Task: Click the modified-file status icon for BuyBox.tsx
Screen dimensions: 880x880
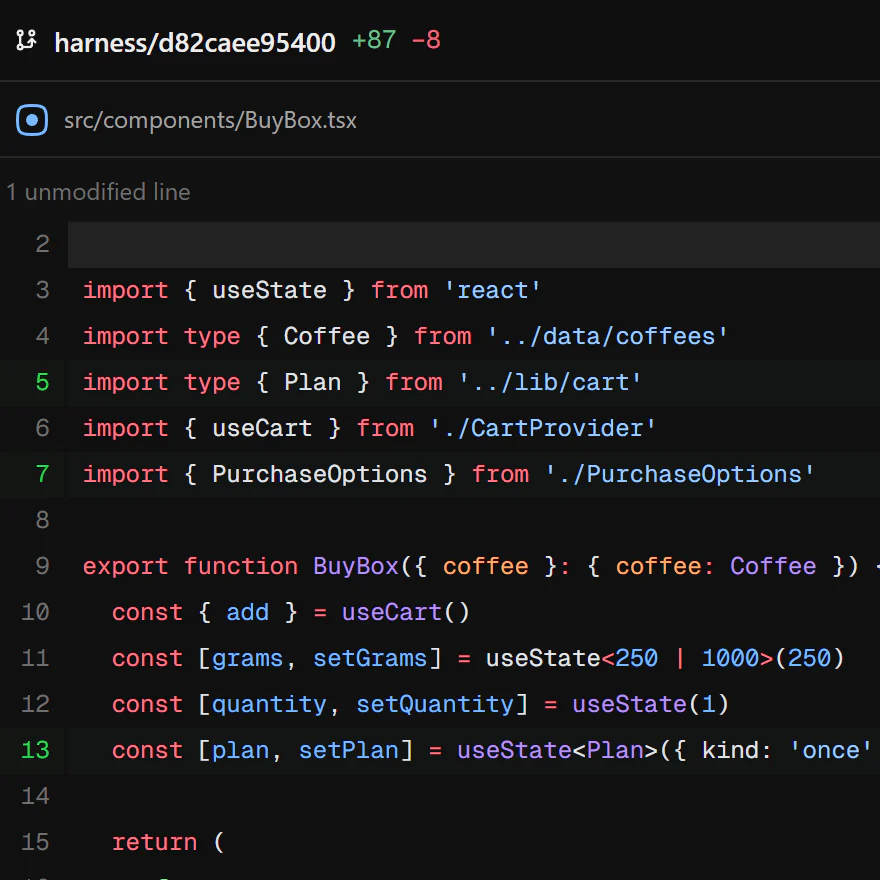Action: 32,120
